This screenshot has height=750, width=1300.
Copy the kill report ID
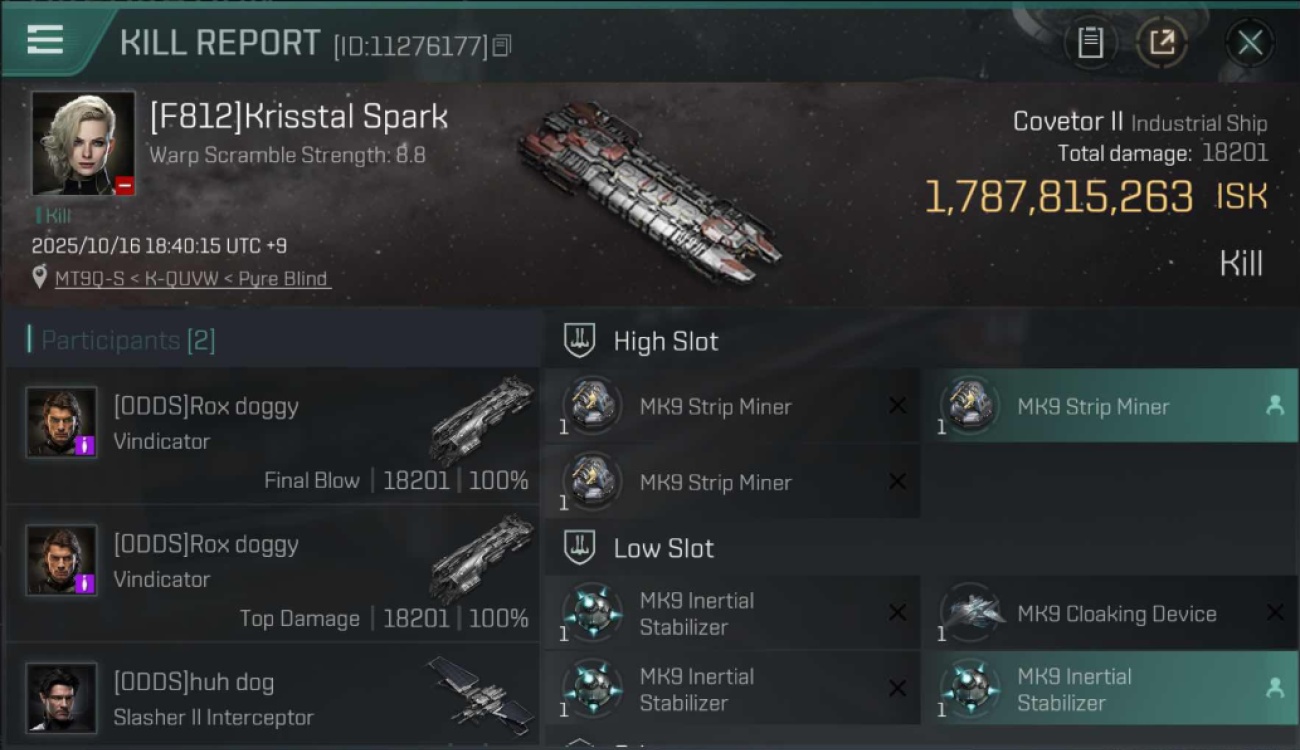(502, 45)
